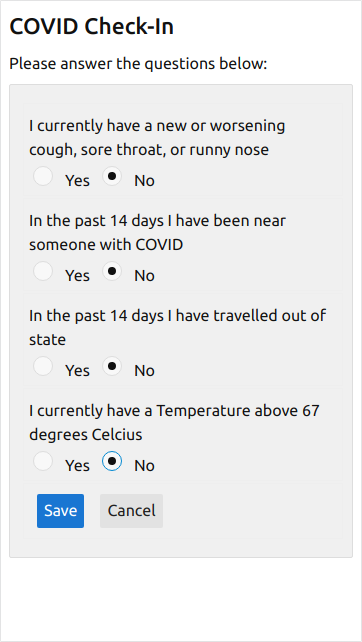The width and height of the screenshot is (362, 642).
Task: Click the Cancel button
Action: (131, 511)
